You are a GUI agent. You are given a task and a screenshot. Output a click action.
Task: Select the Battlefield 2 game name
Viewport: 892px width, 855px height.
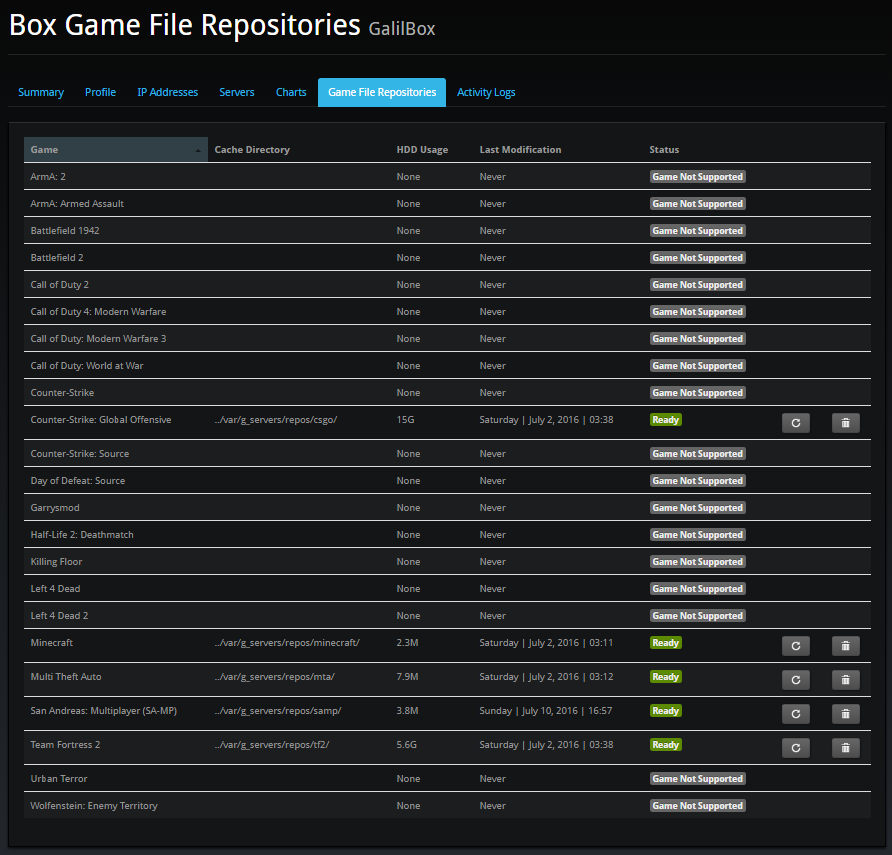pyautogui.click(x=57, y=258)
